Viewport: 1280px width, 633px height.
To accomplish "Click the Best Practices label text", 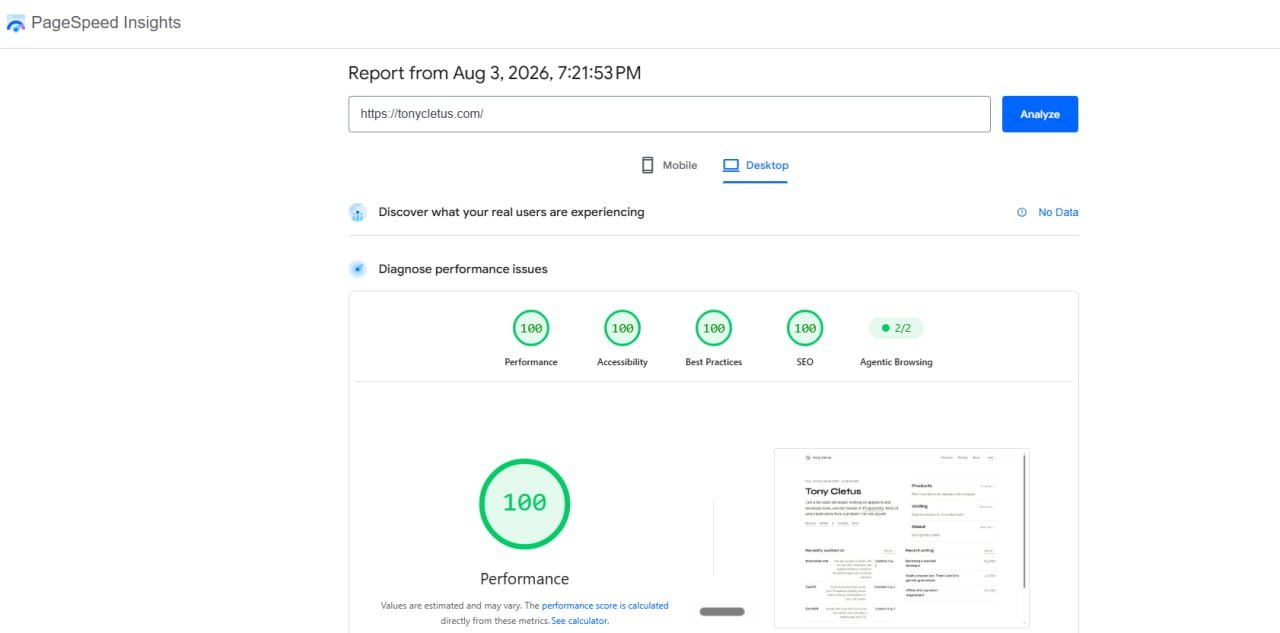I will coord(714,362).
